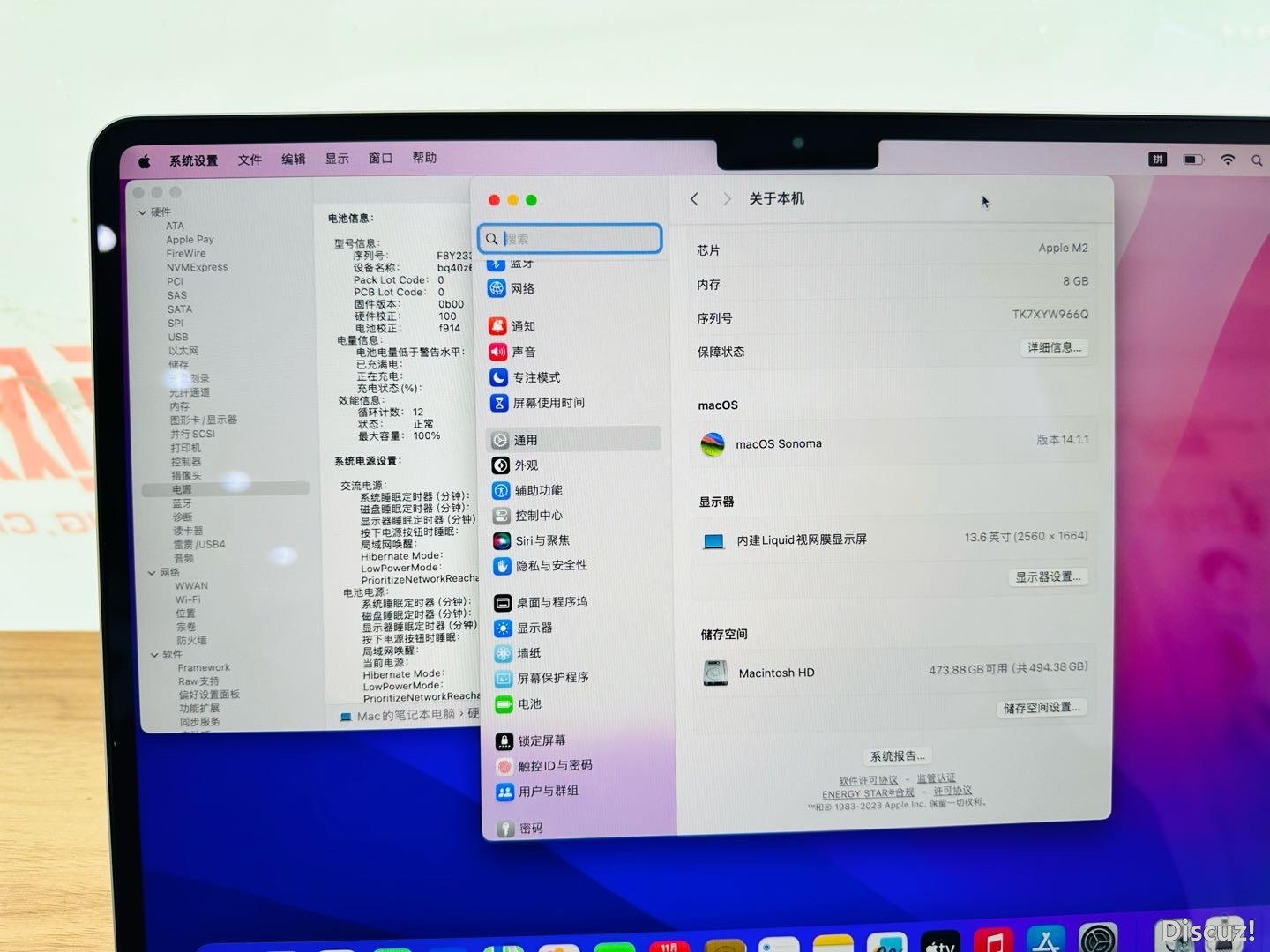The width and height of the screenshot is (1270, 952).
Task: Open the Apple menu icon
Action: point(145,161)
